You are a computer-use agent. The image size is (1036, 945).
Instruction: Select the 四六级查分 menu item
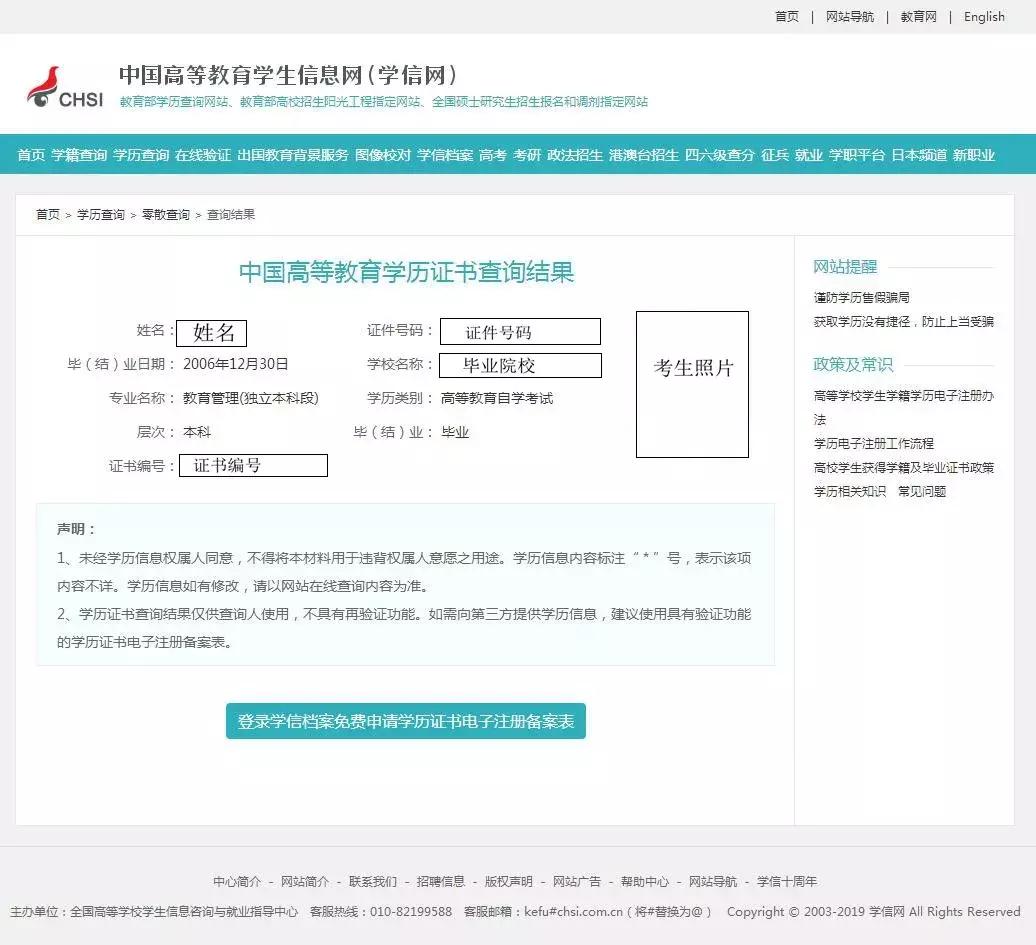click(x=719, y=156)
